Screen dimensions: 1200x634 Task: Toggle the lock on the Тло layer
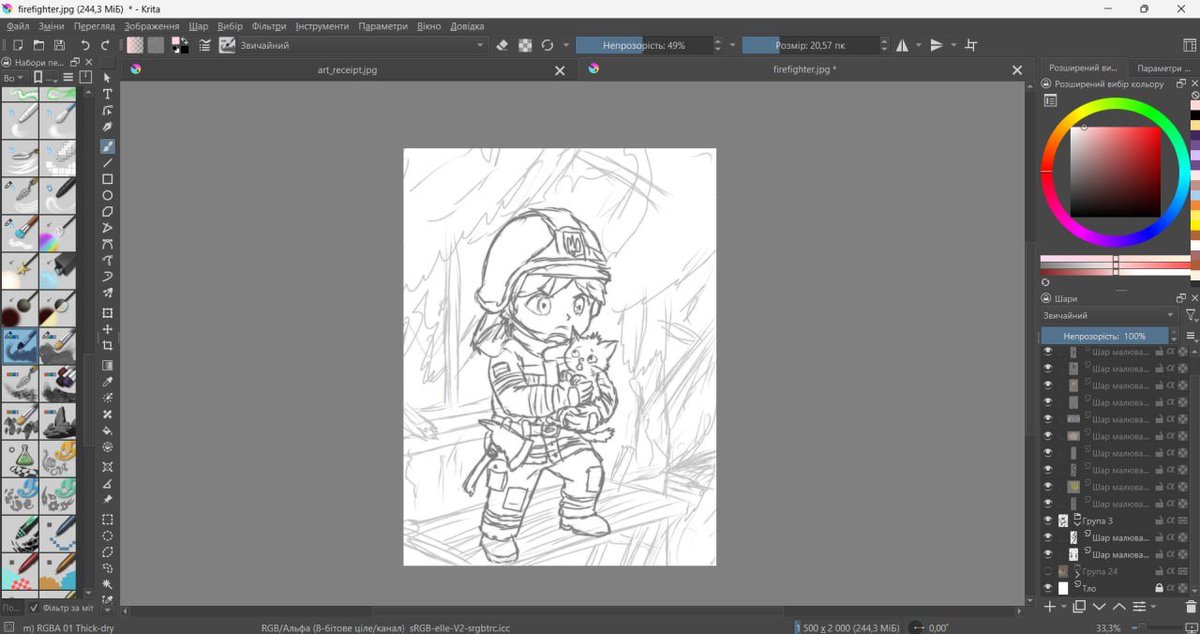click(1159, 588)
